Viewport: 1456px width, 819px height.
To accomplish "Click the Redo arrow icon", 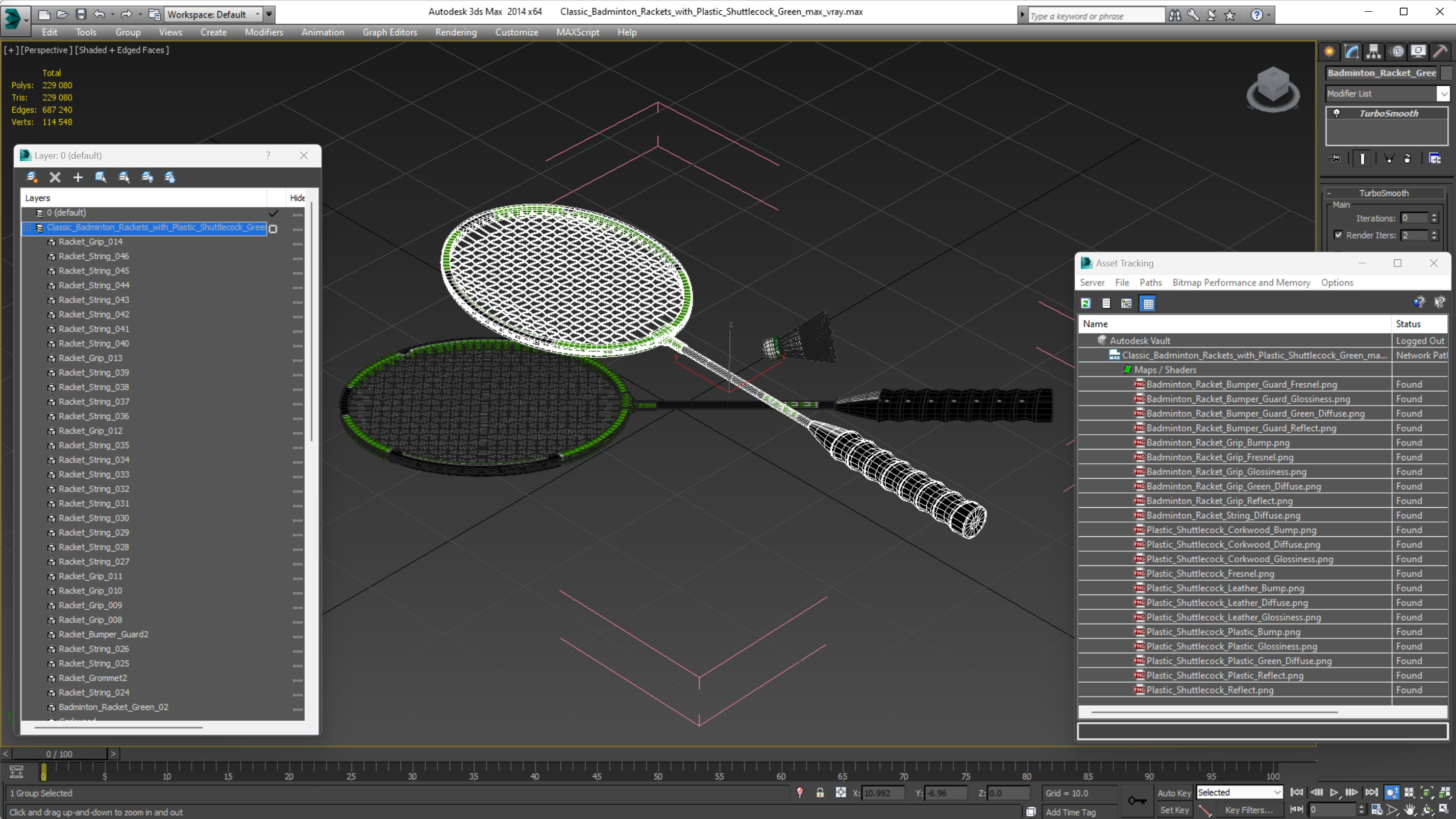I will pyautogui.click(x=127, y=14).
